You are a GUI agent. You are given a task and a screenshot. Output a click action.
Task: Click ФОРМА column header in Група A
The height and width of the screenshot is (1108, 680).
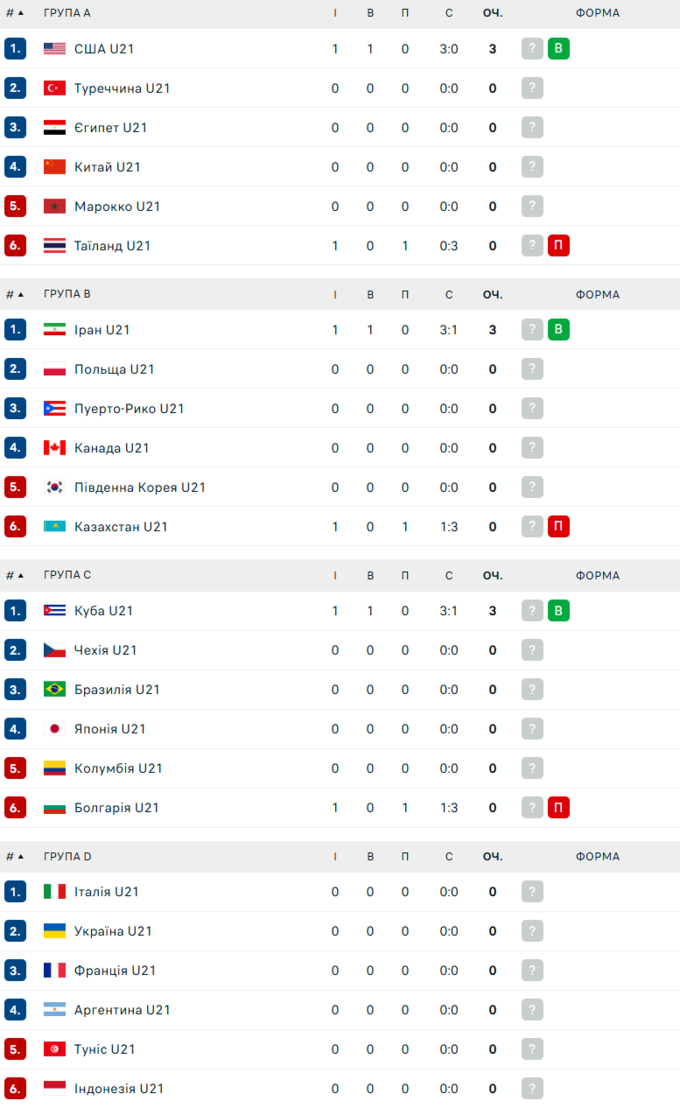597,13
